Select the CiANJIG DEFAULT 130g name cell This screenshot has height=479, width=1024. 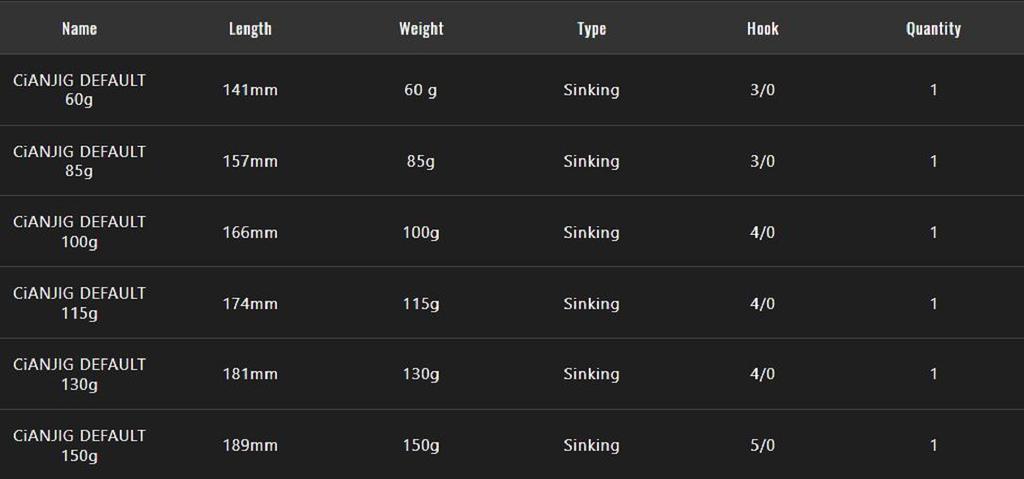point(79,374)
